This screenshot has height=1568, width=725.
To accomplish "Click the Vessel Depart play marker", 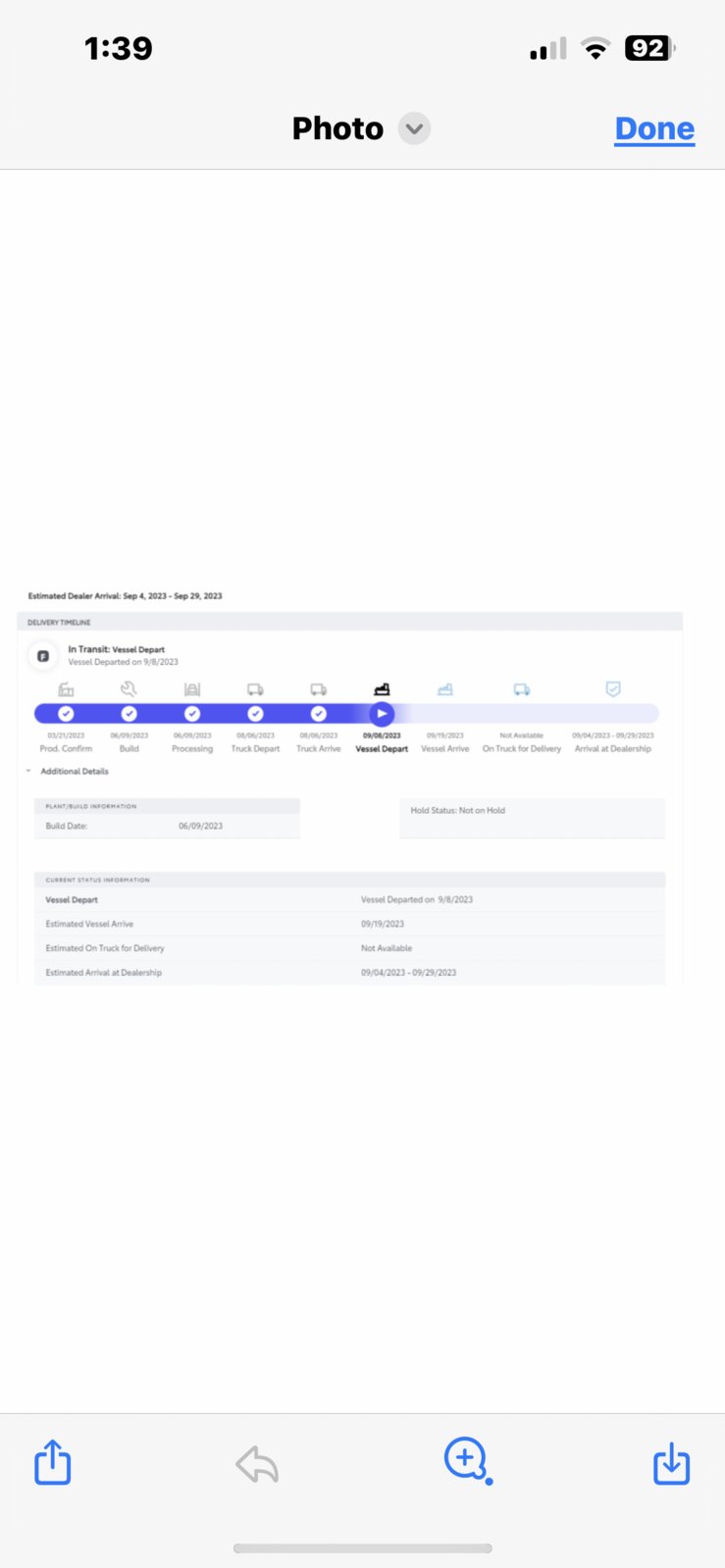I will click(382, 714).
